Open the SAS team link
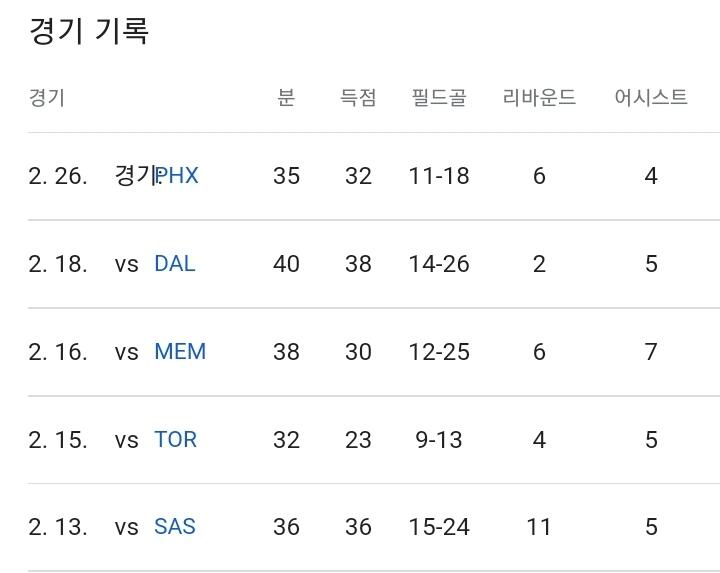The height and width of the screenshot is (573, 720). click(175, 527)
